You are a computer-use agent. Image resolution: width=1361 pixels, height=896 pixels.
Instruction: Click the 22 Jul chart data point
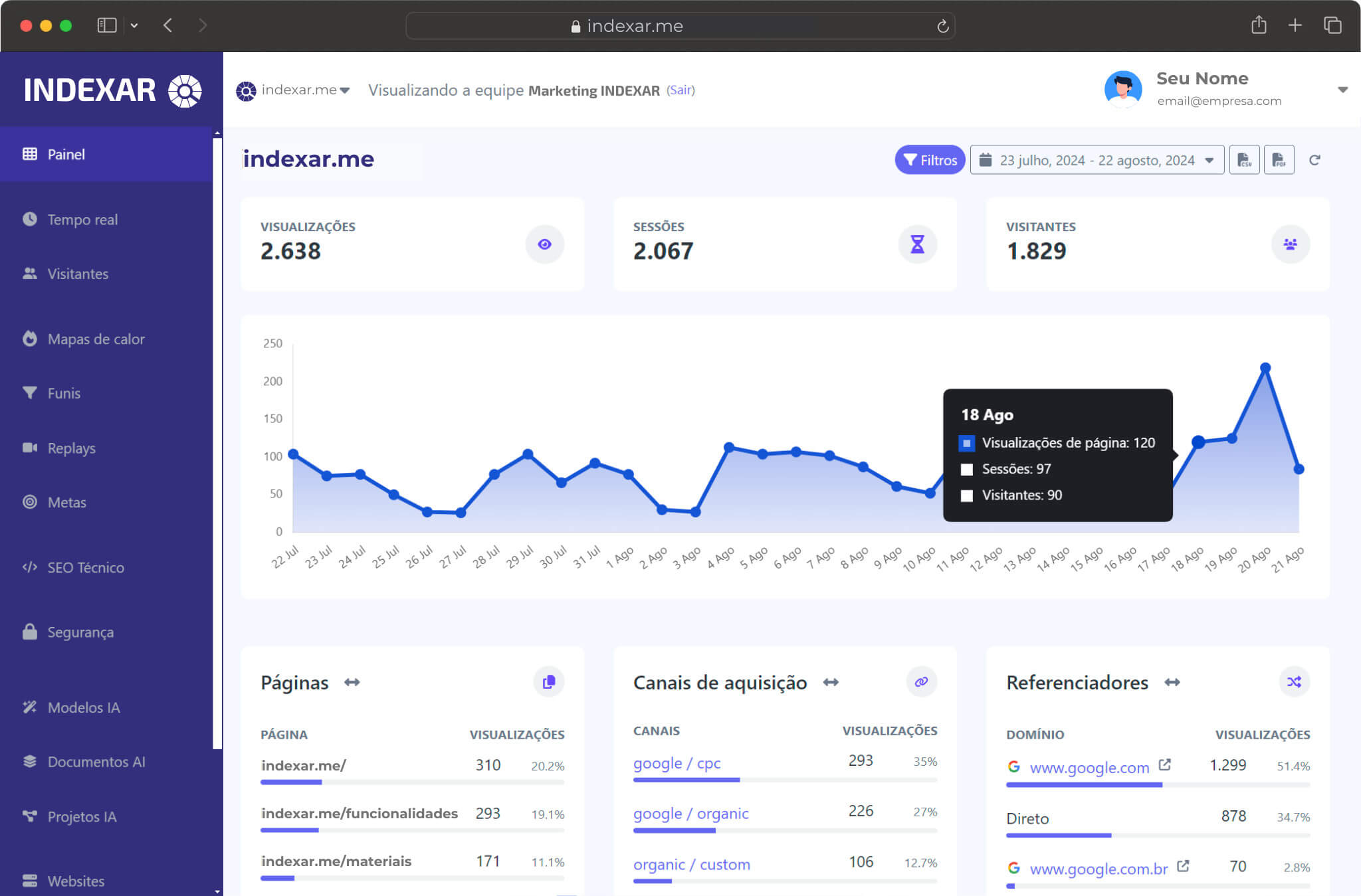point(293,454)
